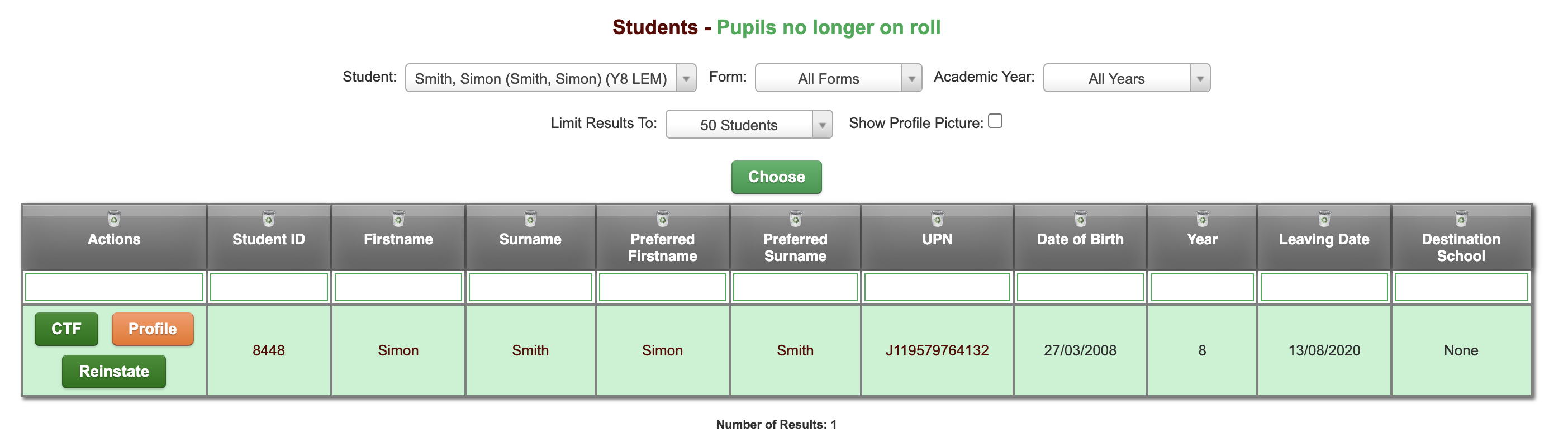This screenshot has width=1568, height=437.
Task: Click the bin icon above Student ID
Action: pyautogui.click(x=268, y=218)
